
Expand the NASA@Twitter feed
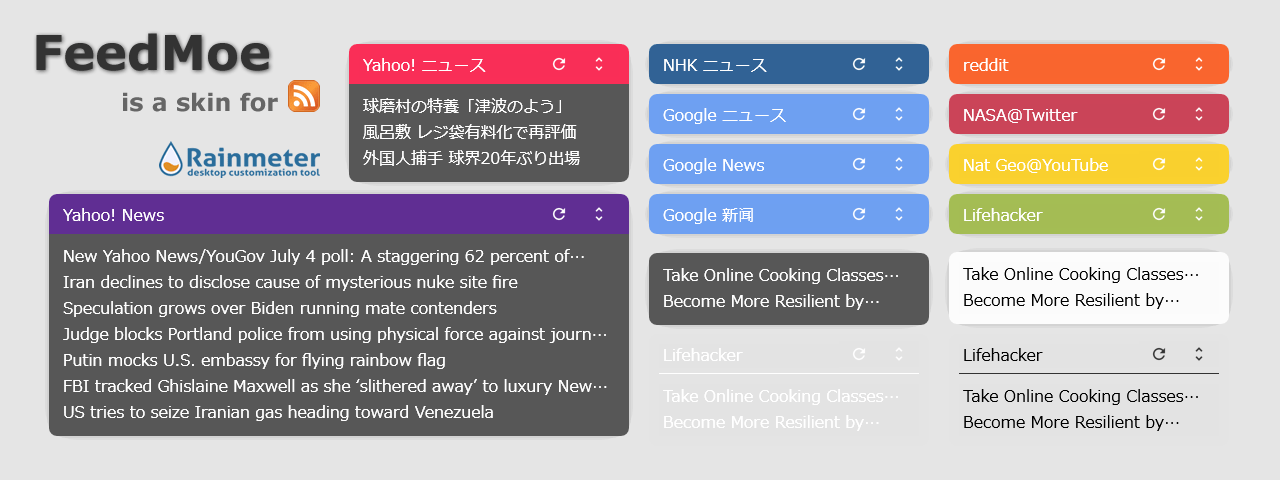(x=1199, y=114)
